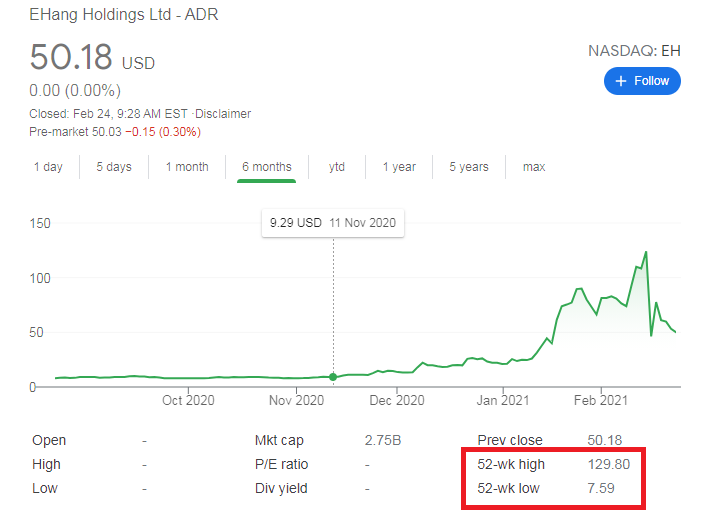Click the Oct 2020 axis label
Screen dimensions: 707x525
click(x=188, y=400)
